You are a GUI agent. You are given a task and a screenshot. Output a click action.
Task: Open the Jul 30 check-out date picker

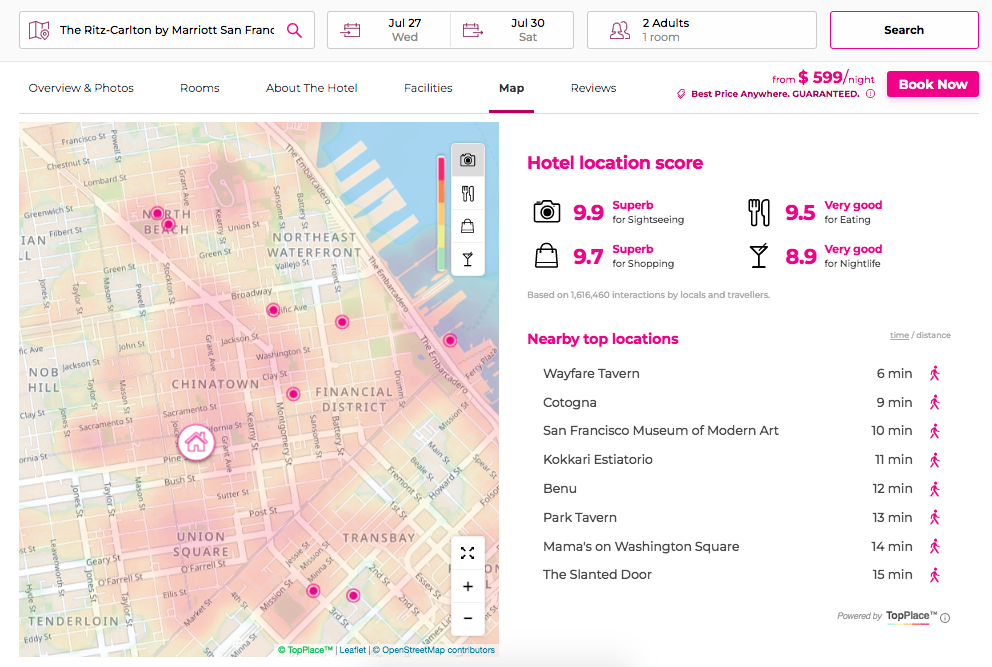512,30
